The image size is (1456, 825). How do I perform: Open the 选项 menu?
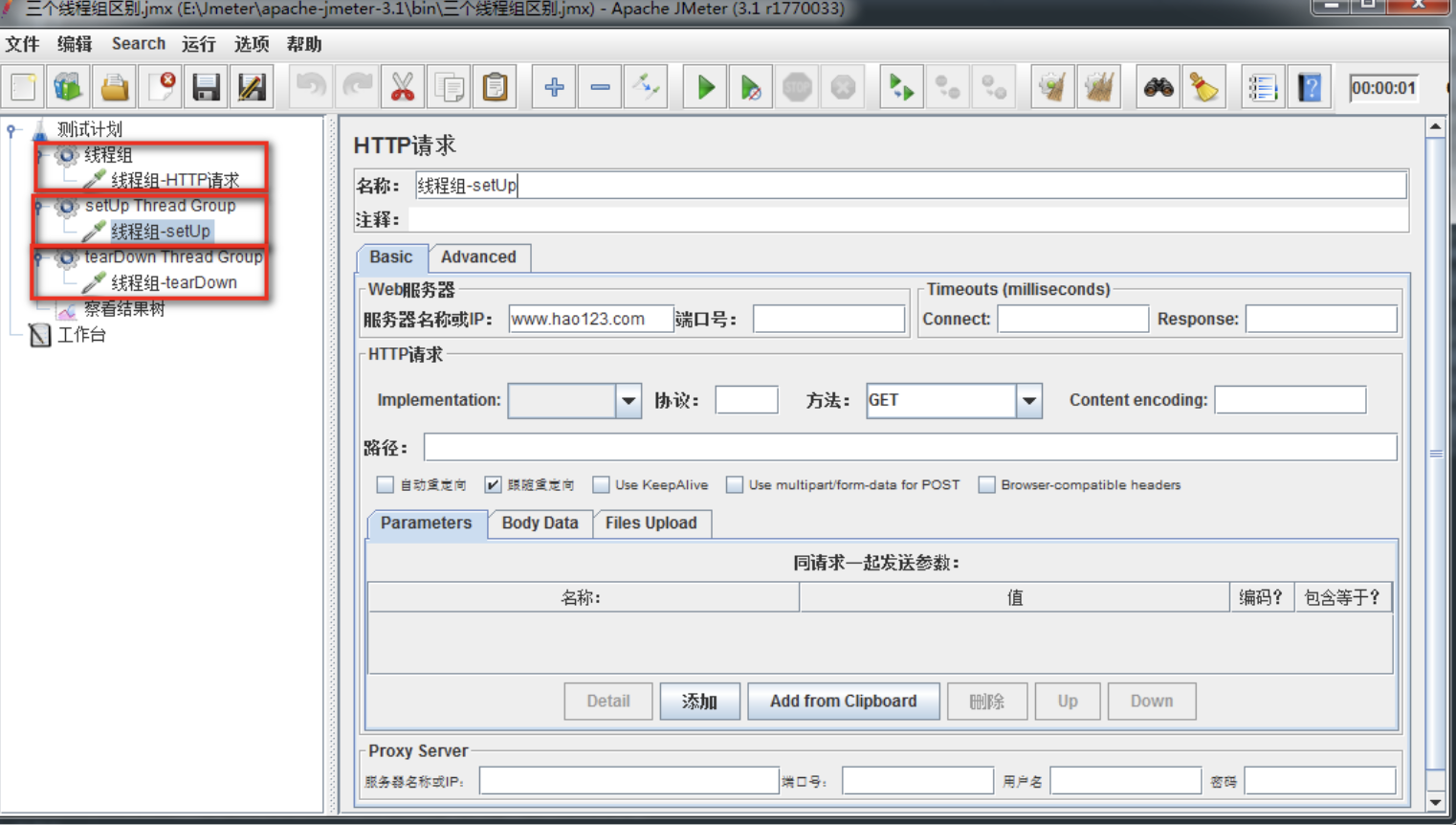click(x=252, y=44)
